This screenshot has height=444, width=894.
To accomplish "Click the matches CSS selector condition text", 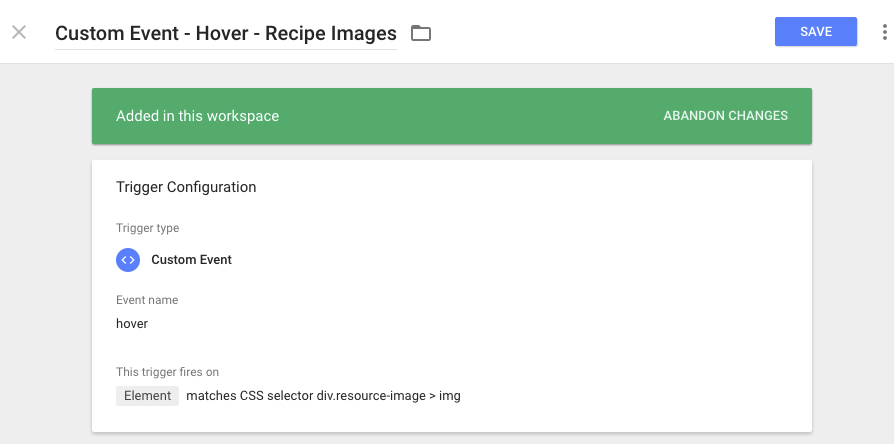I will pyautogui.click(x=250, y=396).
